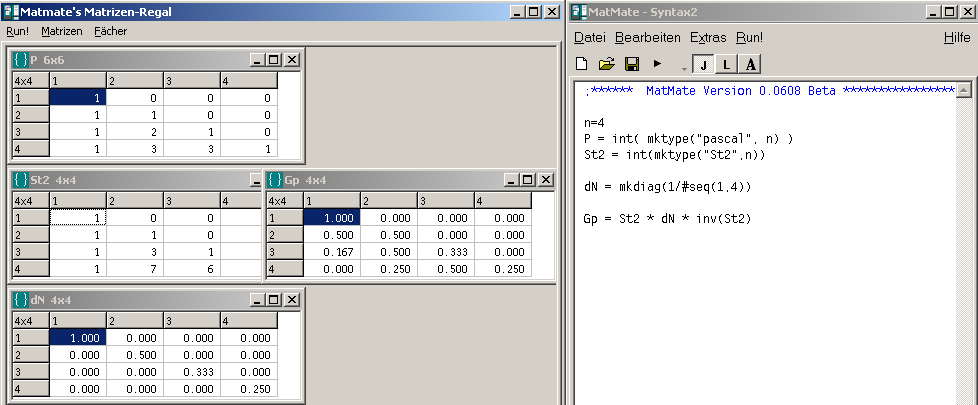Click the new file icon in MatMate toolbar
Viewport: 978px width, 405px height.
(582, 64)
